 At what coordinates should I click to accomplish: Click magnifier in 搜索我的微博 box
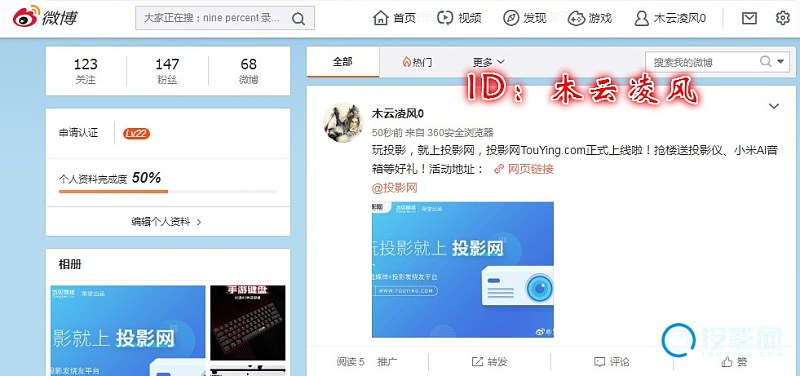[765, 61]
